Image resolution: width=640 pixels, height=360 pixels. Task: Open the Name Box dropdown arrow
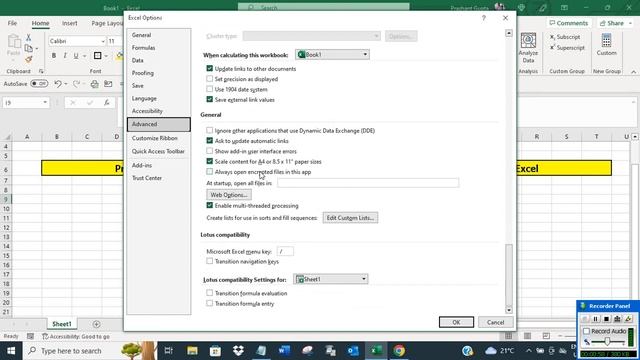click(45, 102)
